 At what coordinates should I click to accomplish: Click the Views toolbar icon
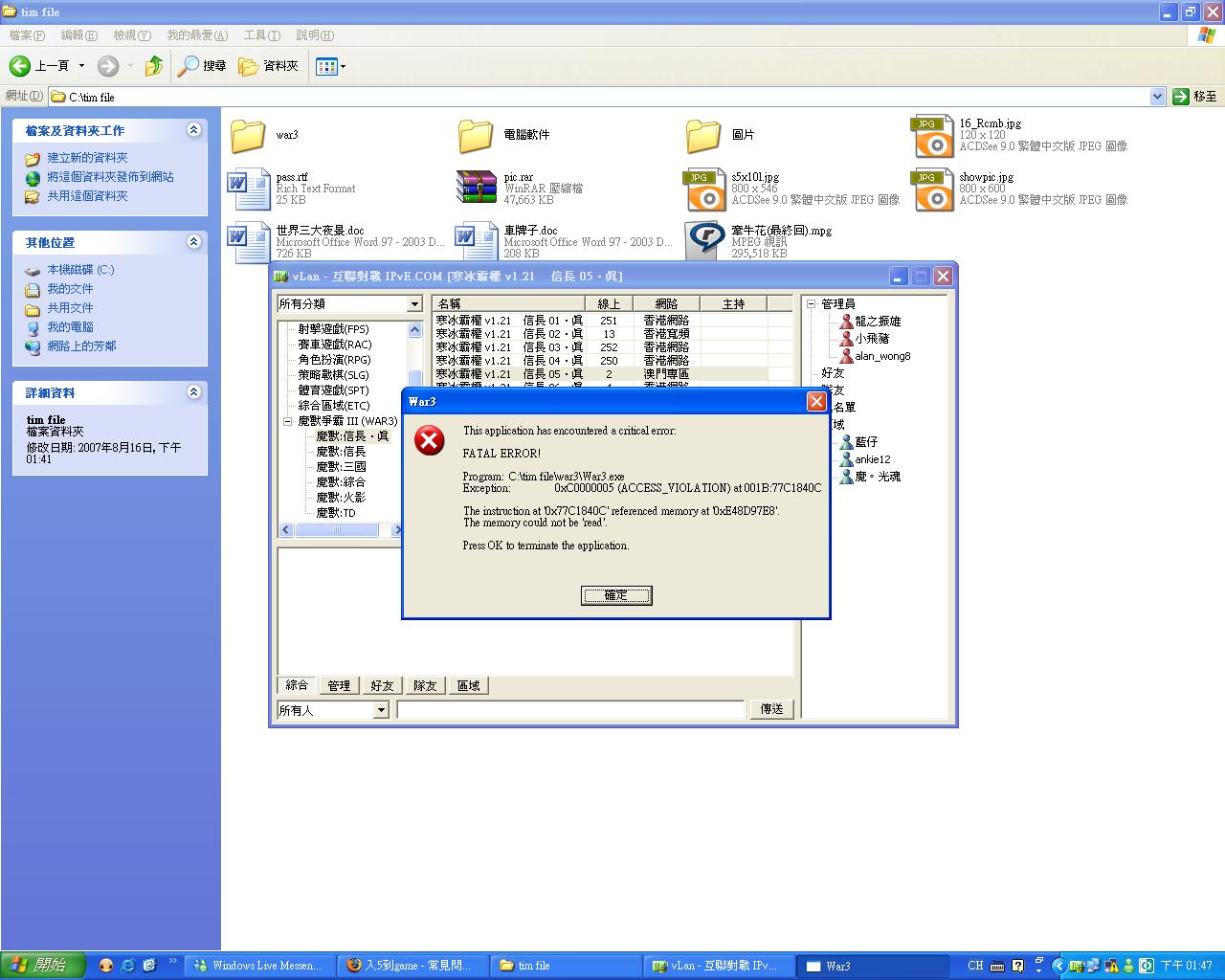tap(326, 66)
